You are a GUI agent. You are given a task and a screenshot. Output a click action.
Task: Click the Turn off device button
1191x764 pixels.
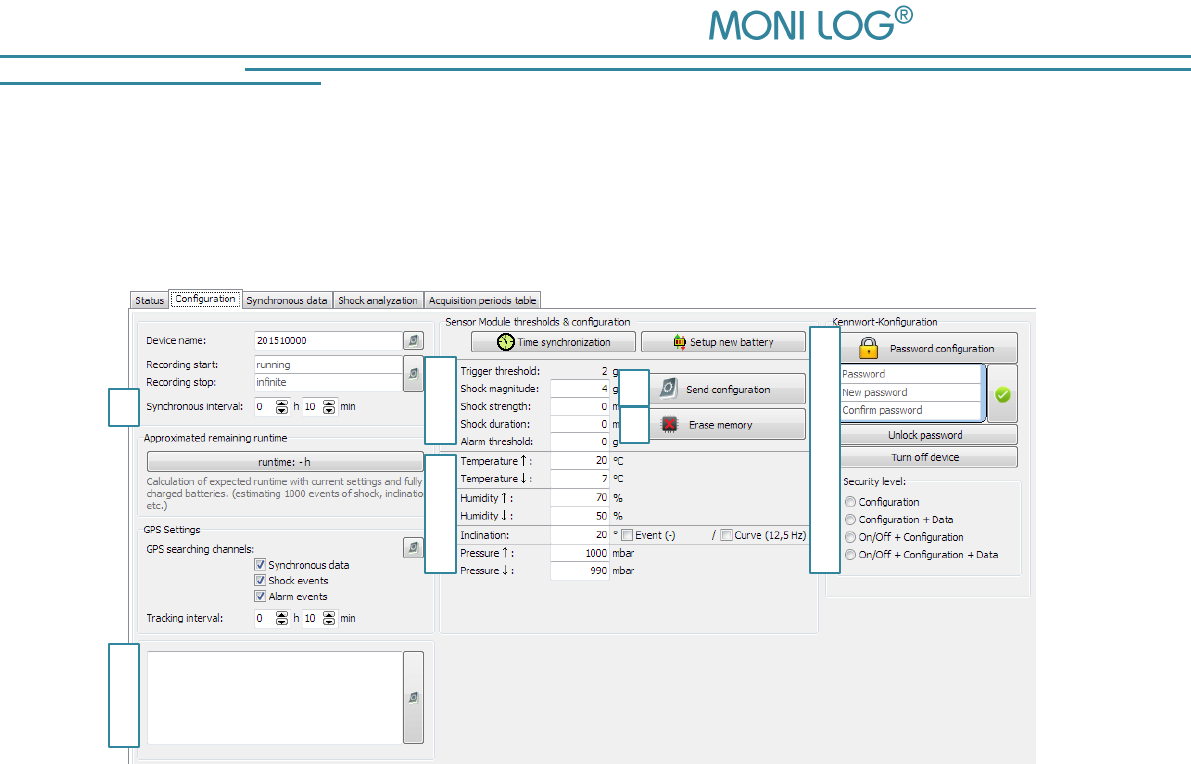coord(928,457)
